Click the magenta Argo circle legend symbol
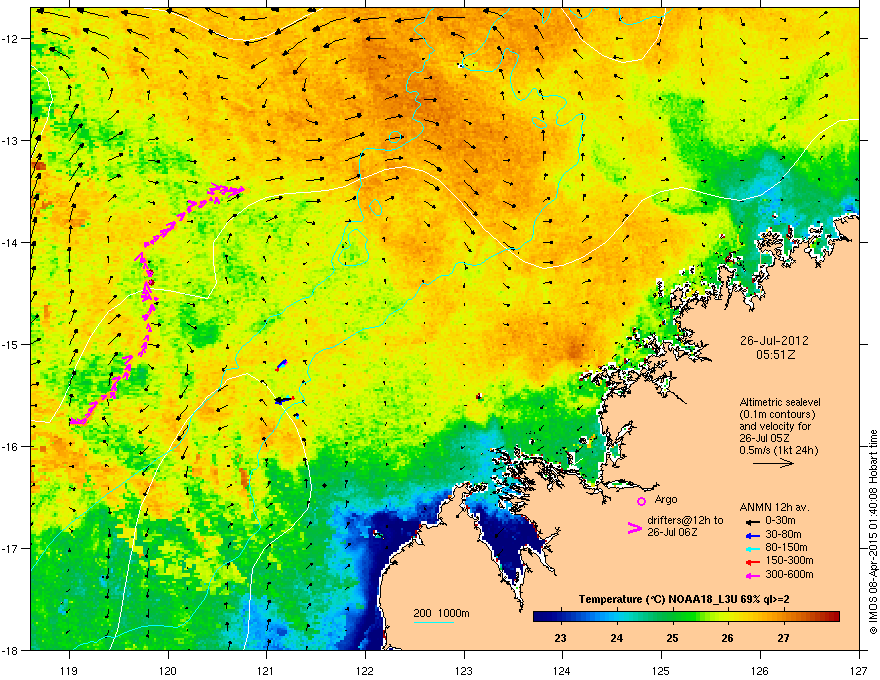This screenshot has width=880, height=680. coord(641,501)
